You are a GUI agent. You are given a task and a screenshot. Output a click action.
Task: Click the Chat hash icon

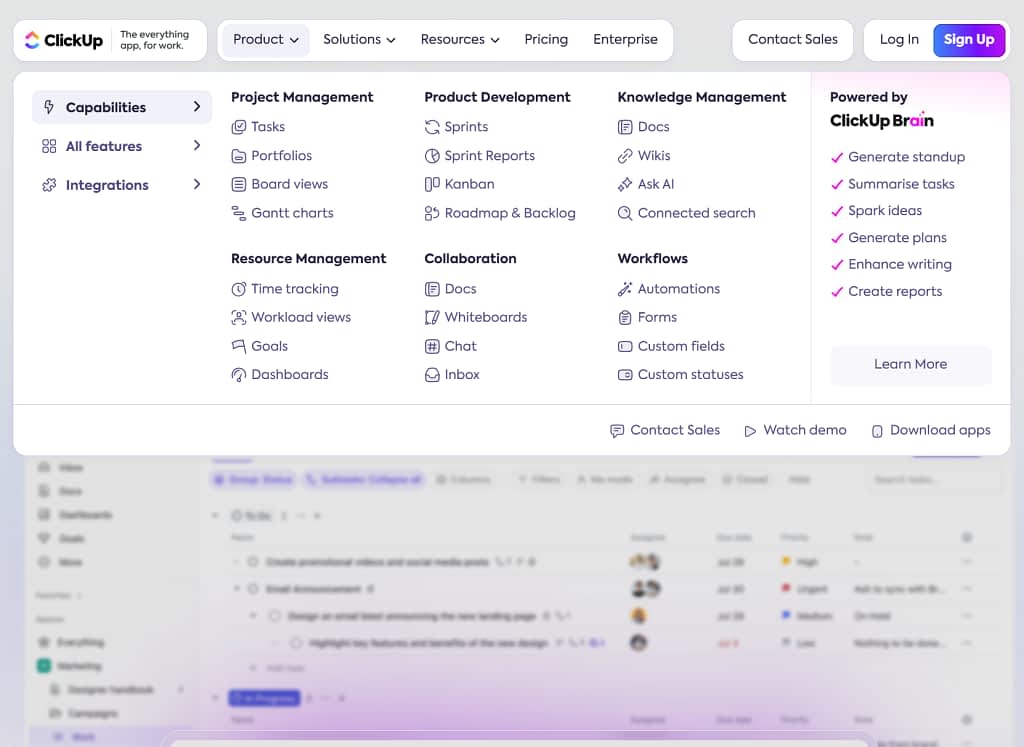(x=432, y=346)
